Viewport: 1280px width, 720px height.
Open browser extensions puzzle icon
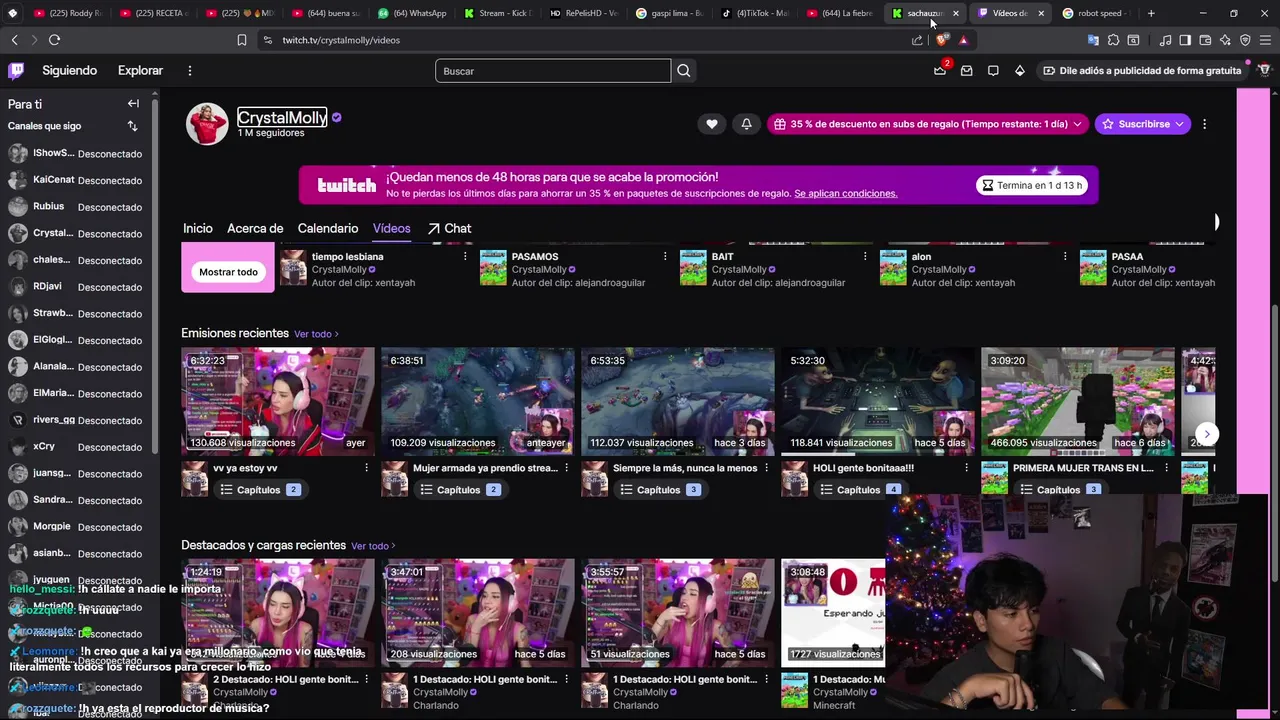point(1113,40)
